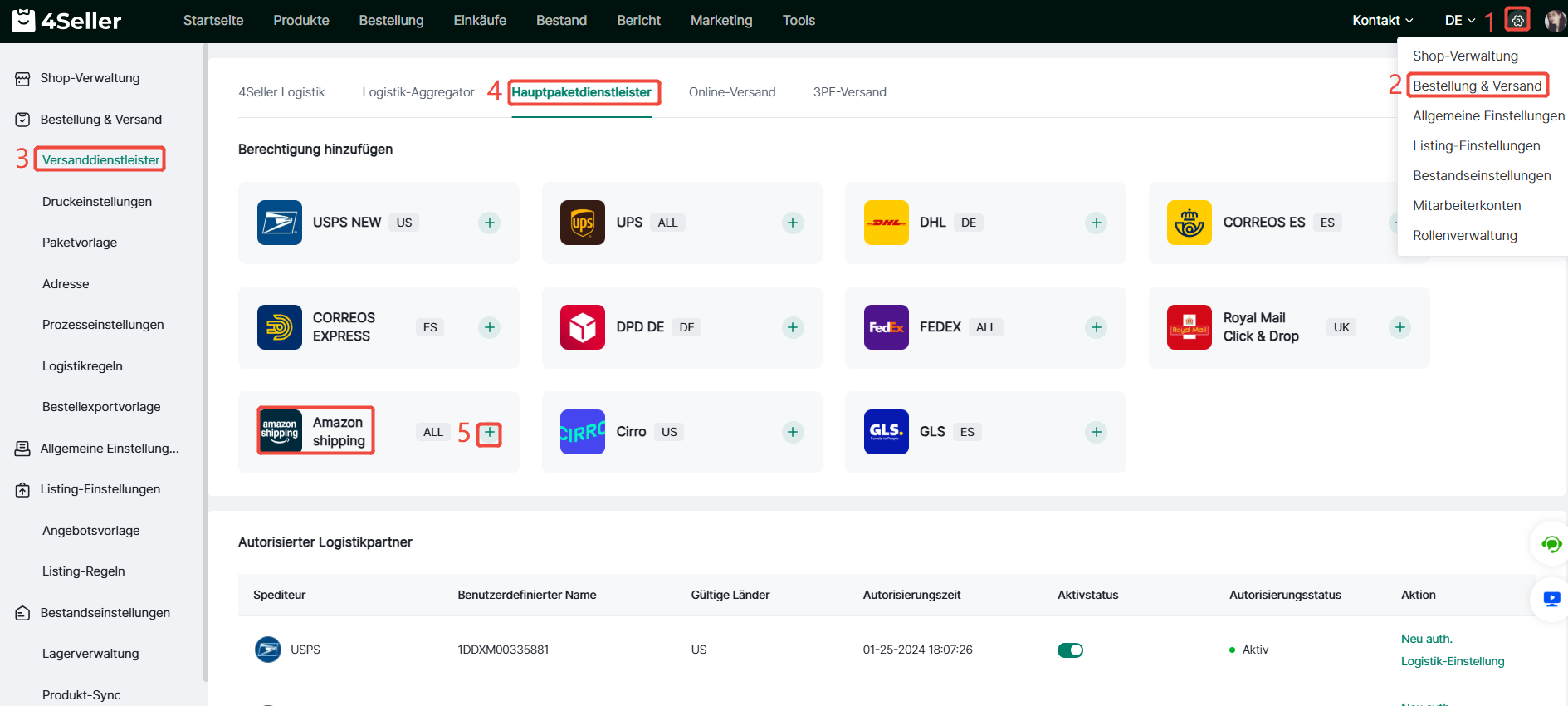
Task: Open Startseite in top navigation
Action: [x=213, y=21]
